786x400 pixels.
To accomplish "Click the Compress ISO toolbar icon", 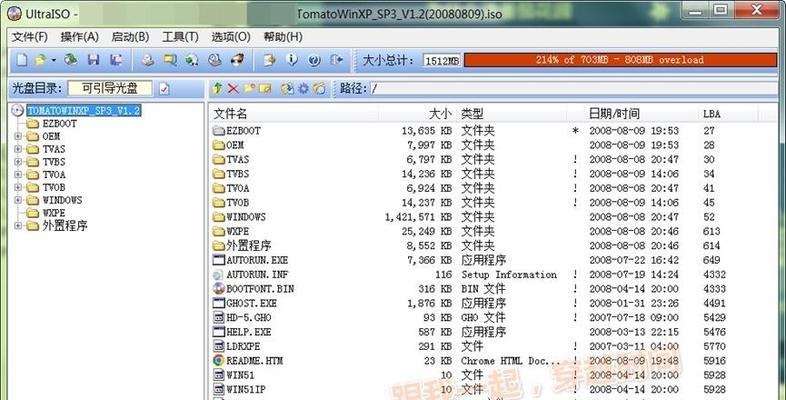I will tap(170, 60).
